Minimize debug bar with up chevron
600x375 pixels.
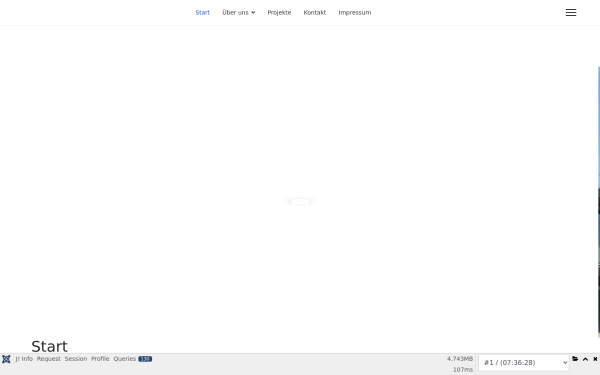click(585, 359)
